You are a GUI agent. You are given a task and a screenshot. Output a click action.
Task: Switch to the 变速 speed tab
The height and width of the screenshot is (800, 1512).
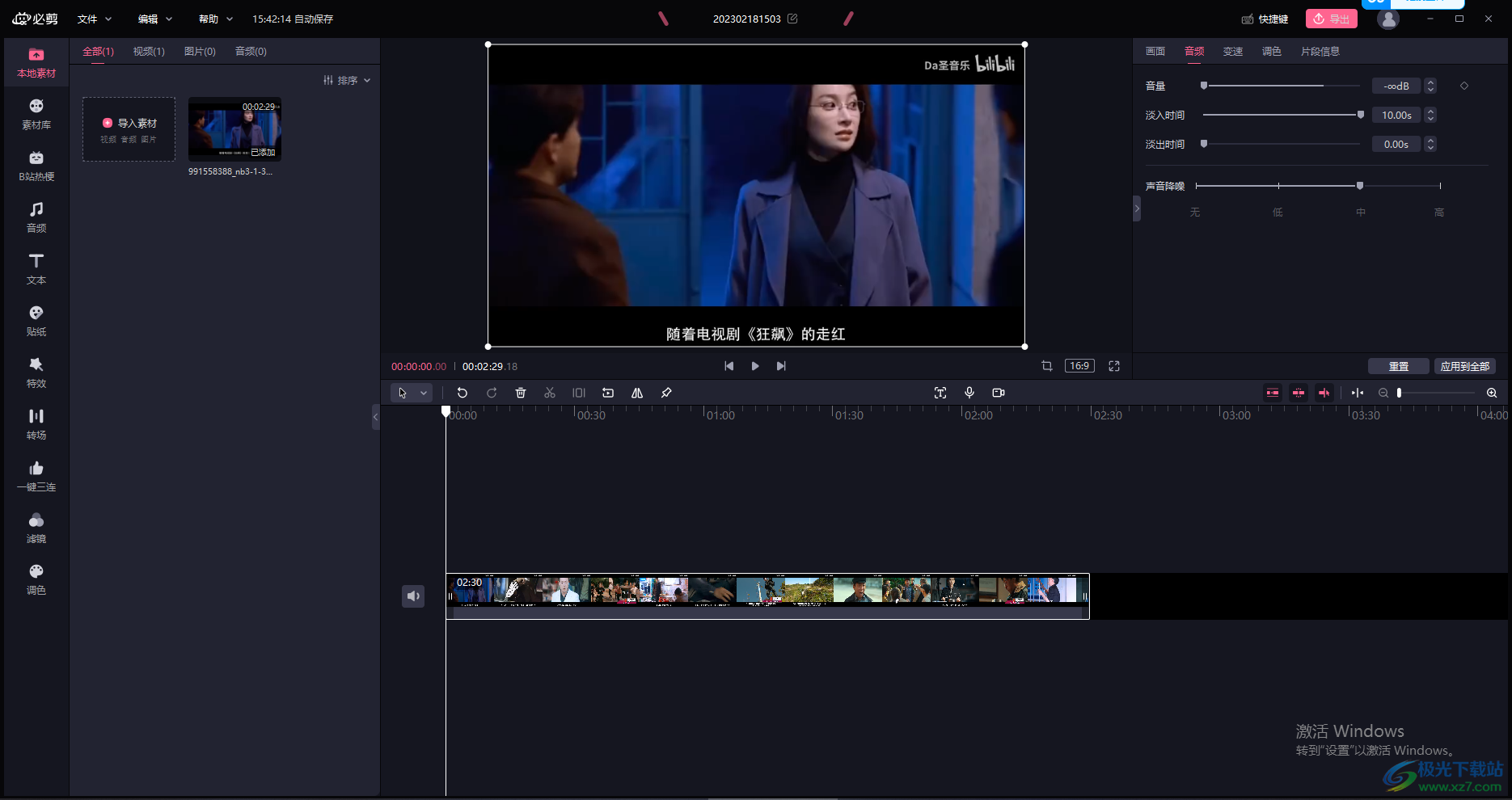point(1233,51)
